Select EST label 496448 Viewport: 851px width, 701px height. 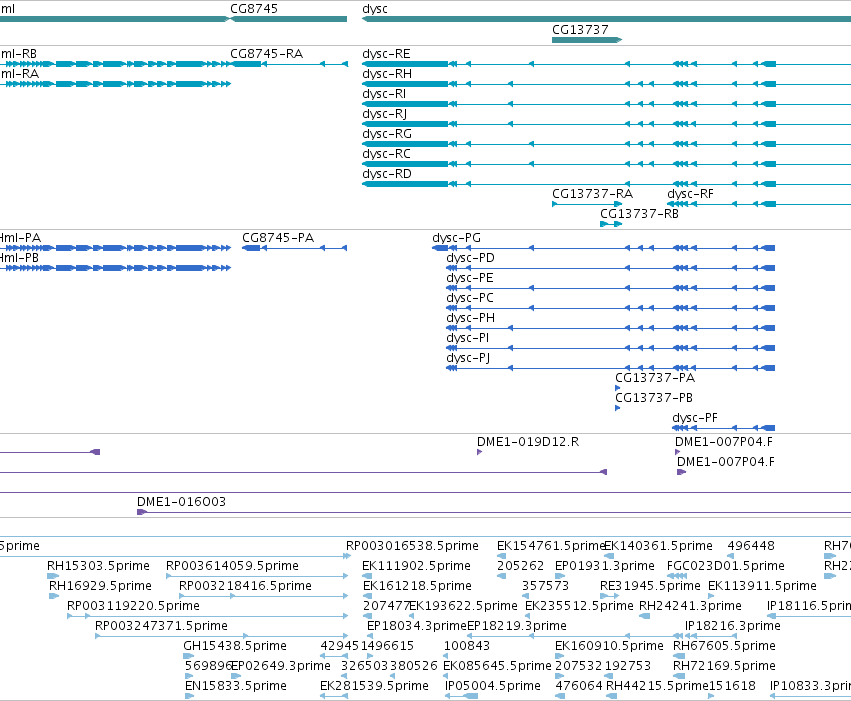[x=751, y=546]
